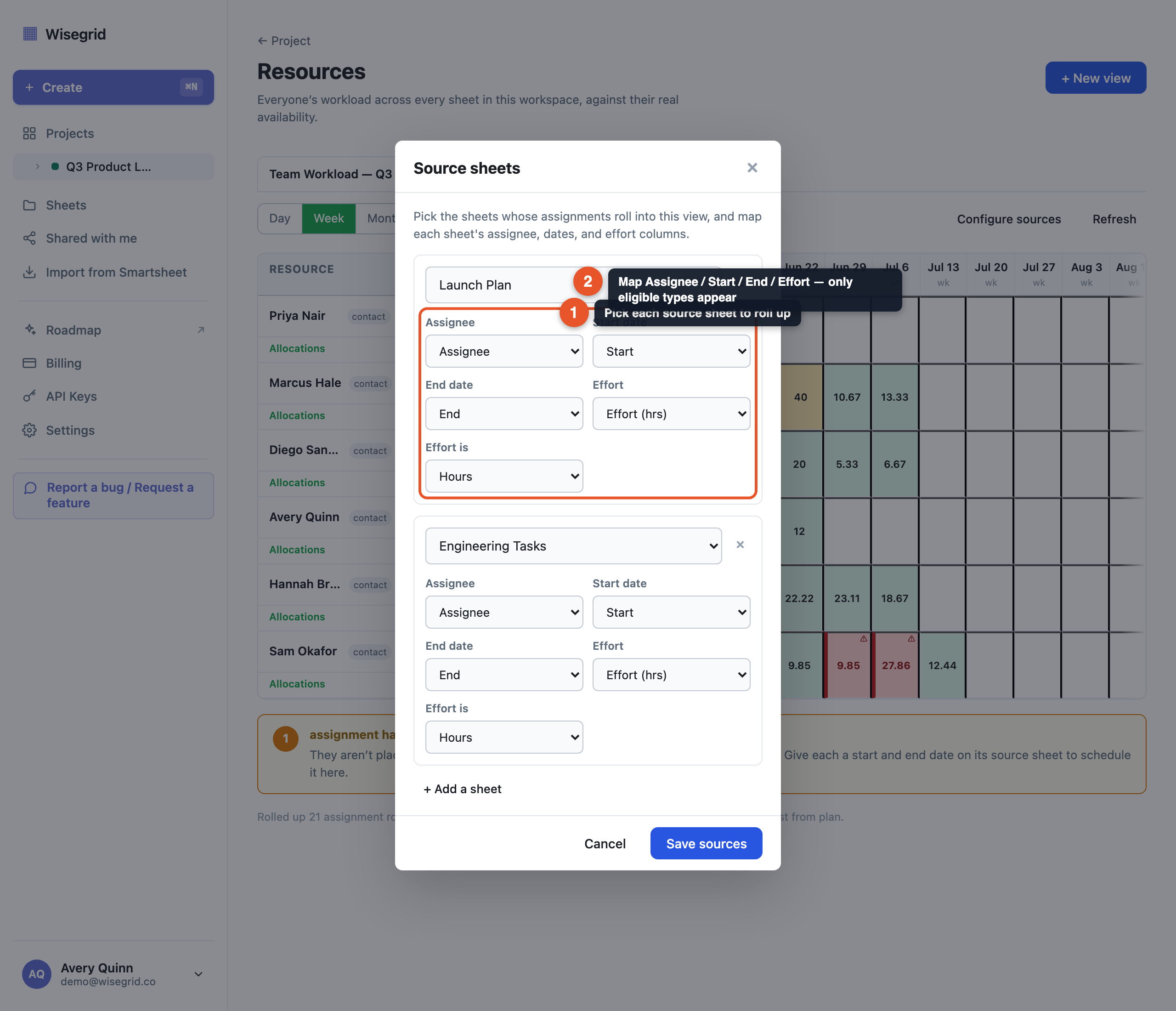Click the Hannah Br... resource name

(x=304, y=584)
